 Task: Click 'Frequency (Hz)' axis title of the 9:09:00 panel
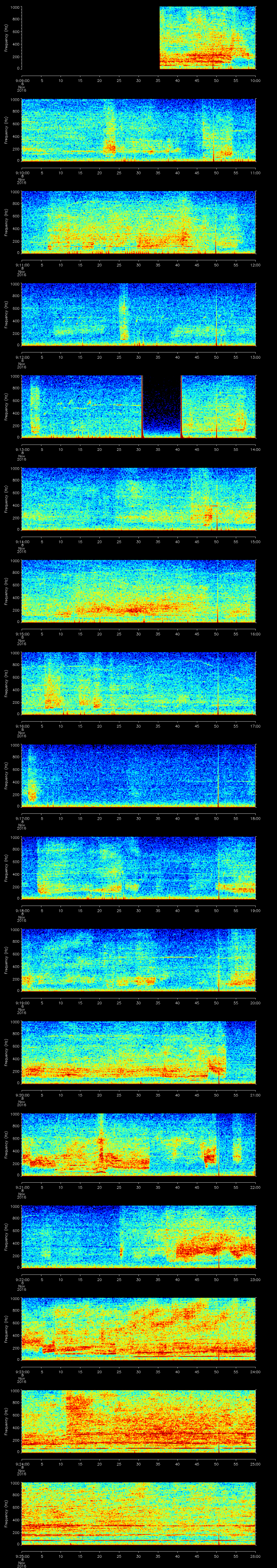[6, 38]
